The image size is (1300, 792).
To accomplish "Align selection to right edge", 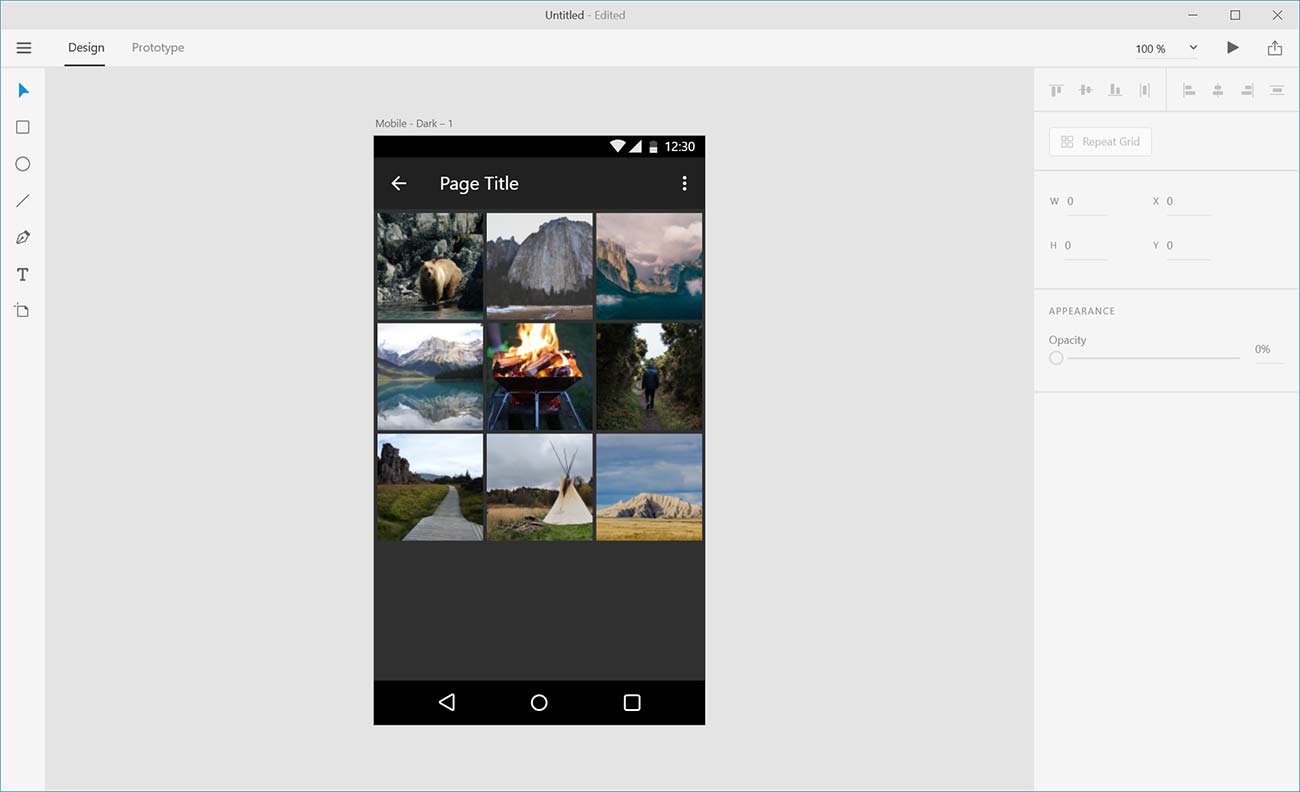I will click(1247, 90).
